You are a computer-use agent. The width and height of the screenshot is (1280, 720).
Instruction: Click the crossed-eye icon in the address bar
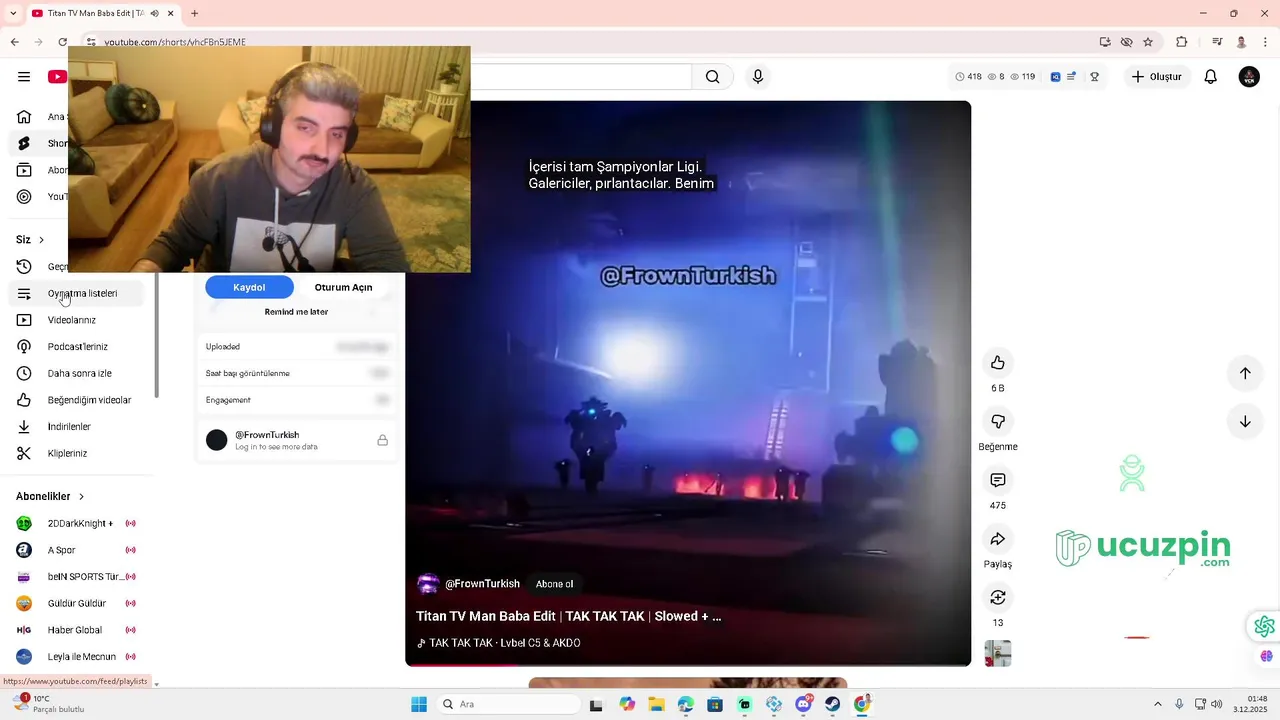[x=1126, y=42]
